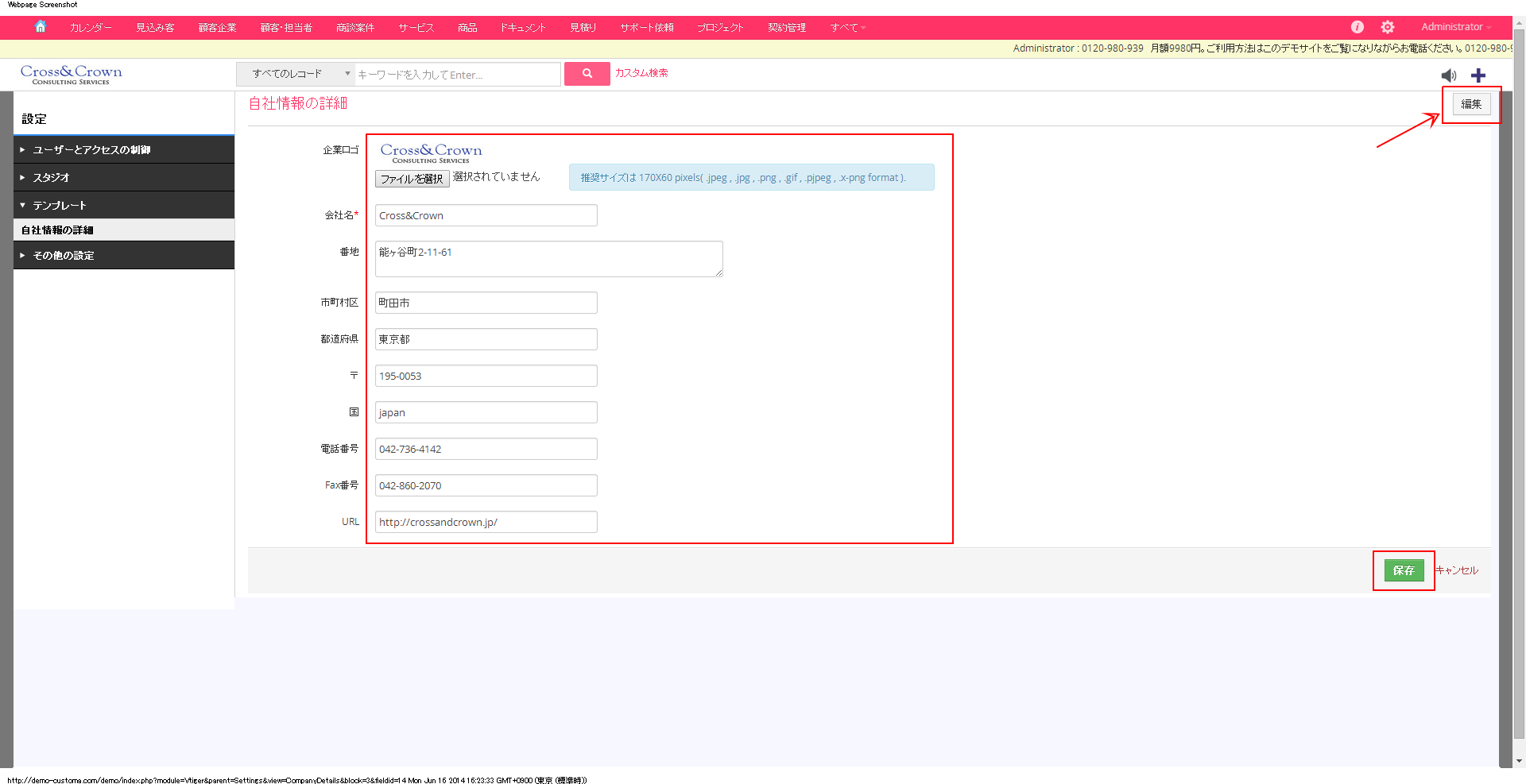The image size is (1526, 784).
Task: Click the キャンセル link
Action: (1457, 570)
